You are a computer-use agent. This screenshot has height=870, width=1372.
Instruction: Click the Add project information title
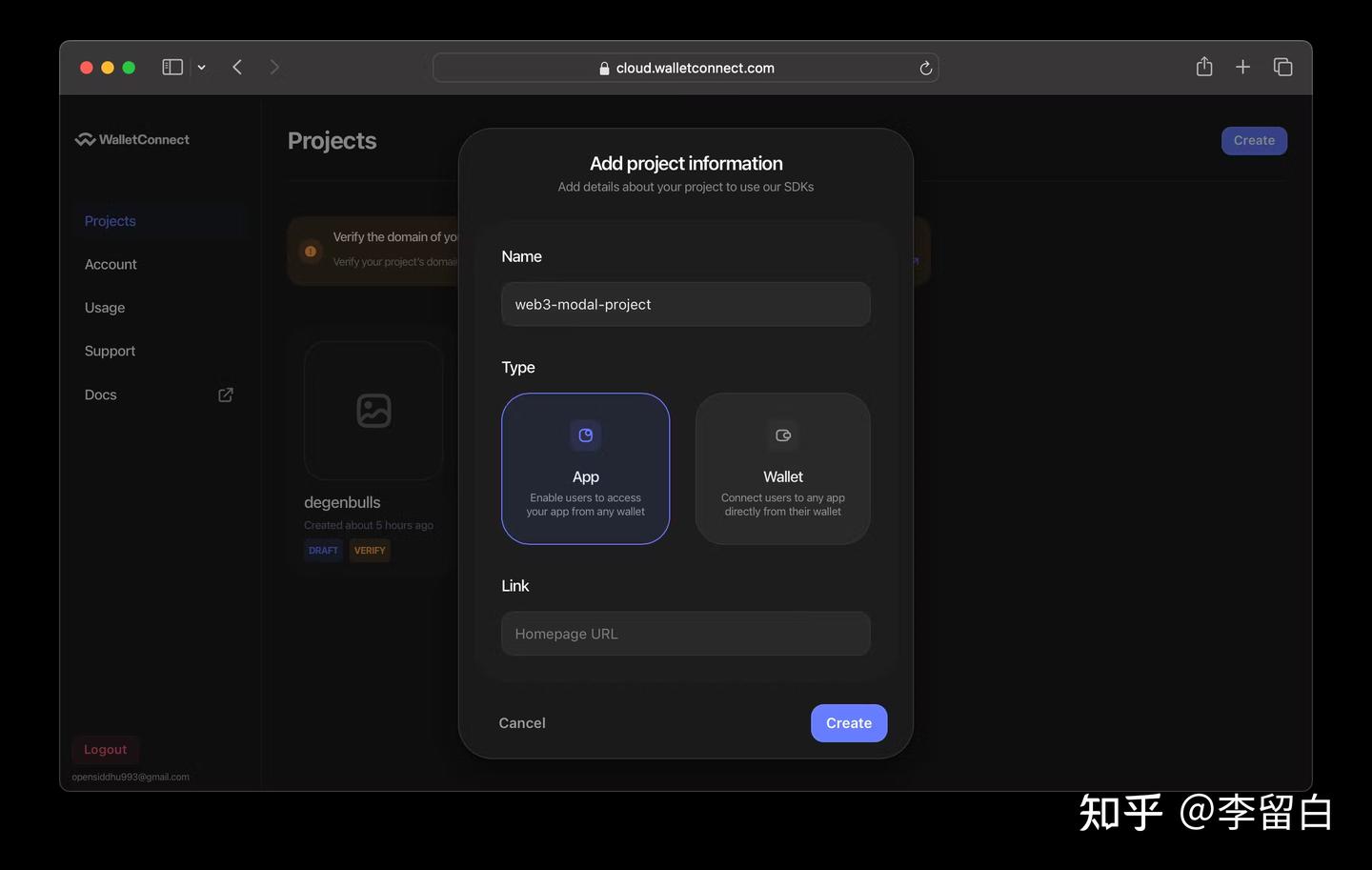click(686, 164)
